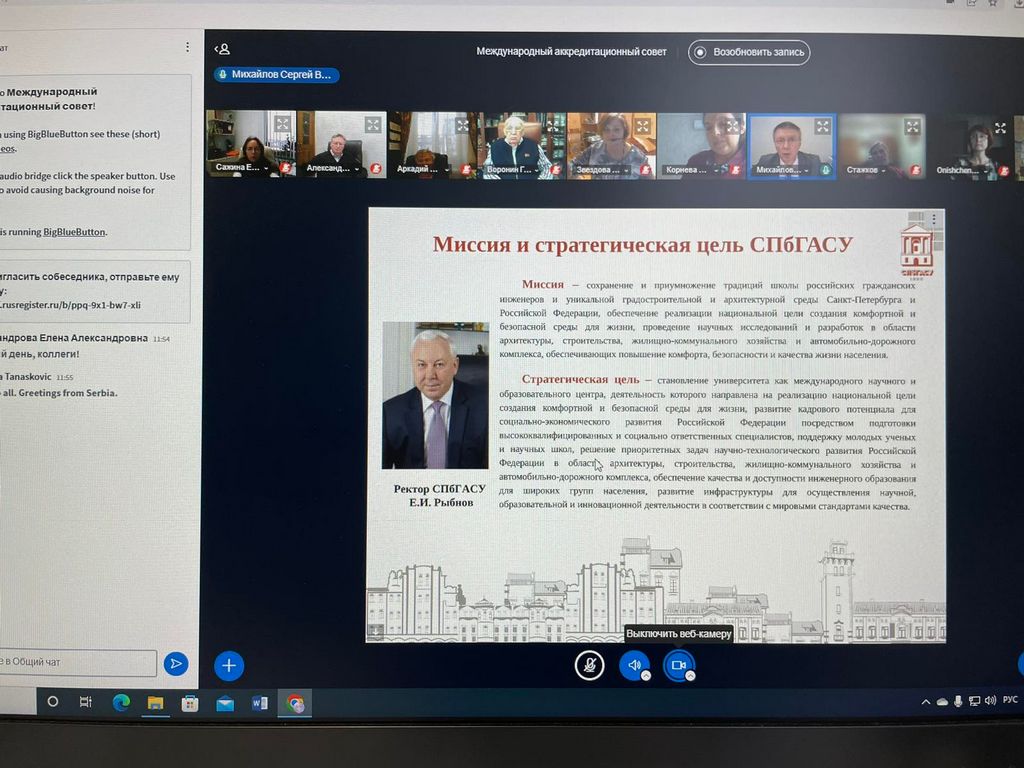Unmute the microphone
This screenshot has width=1024, height=768.
click(590, 665)
